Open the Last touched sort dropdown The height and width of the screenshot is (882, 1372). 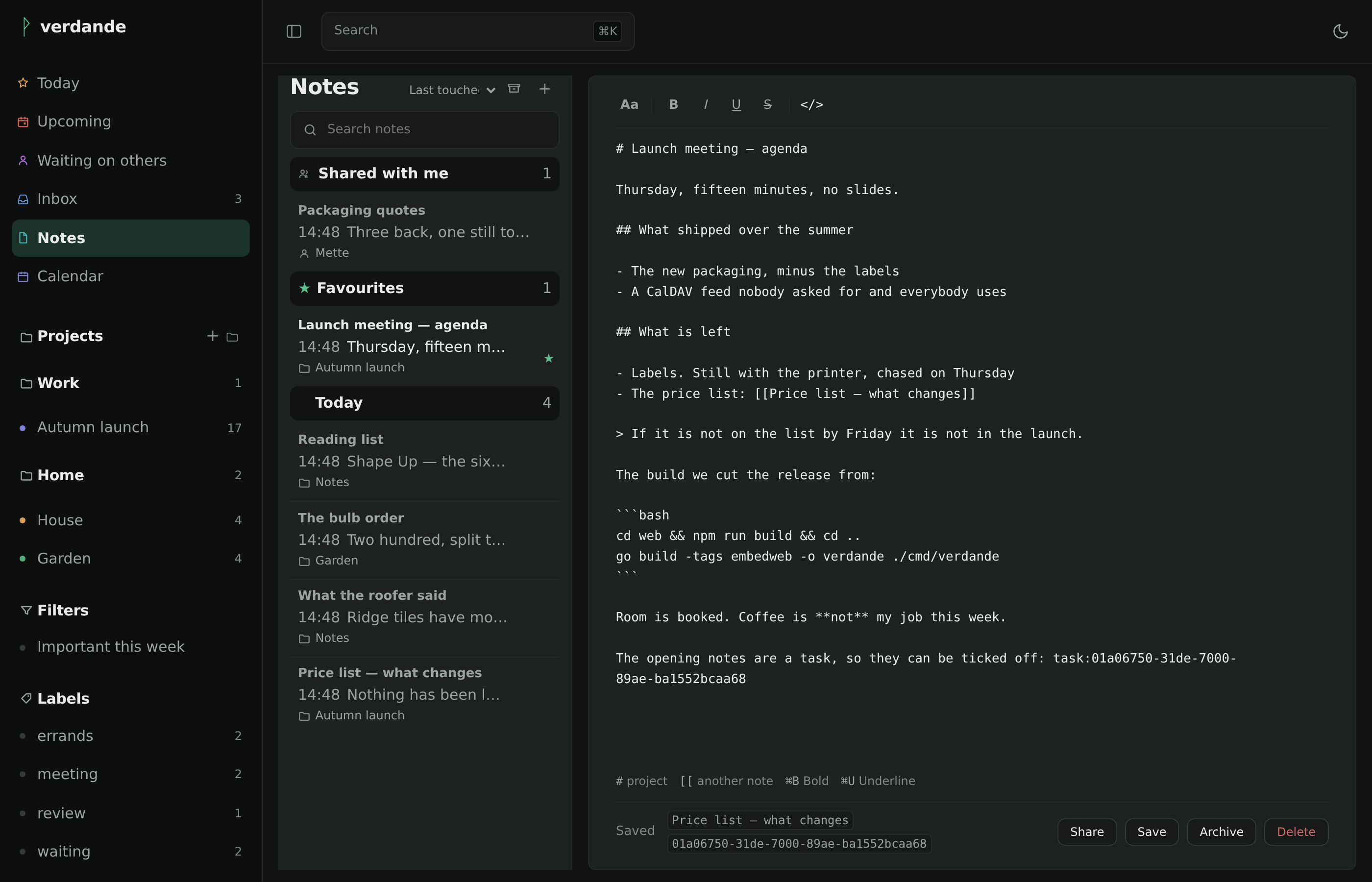451,90
